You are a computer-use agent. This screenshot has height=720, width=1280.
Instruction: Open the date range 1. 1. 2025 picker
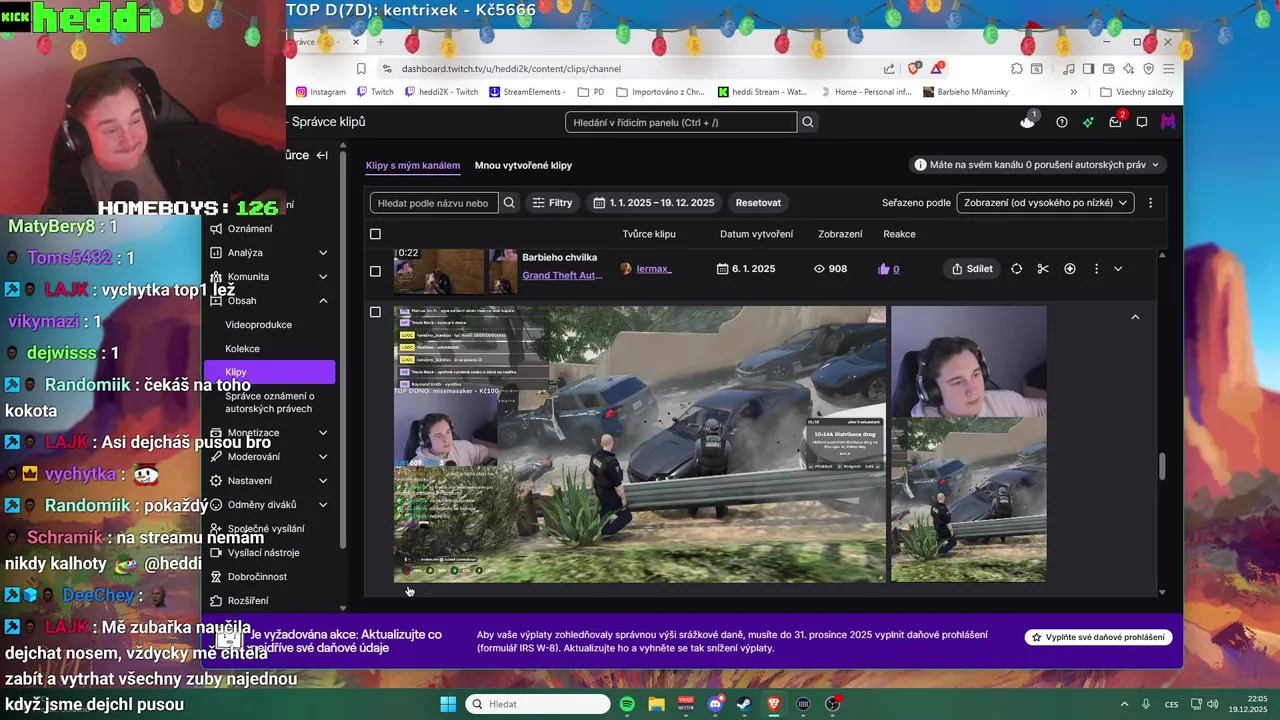point(654,202)
